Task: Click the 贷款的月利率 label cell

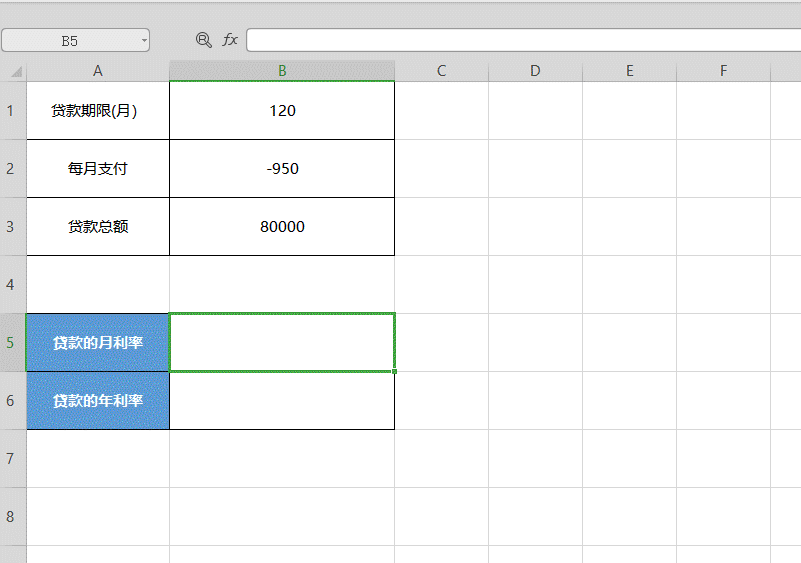Action: pos(98,342)
